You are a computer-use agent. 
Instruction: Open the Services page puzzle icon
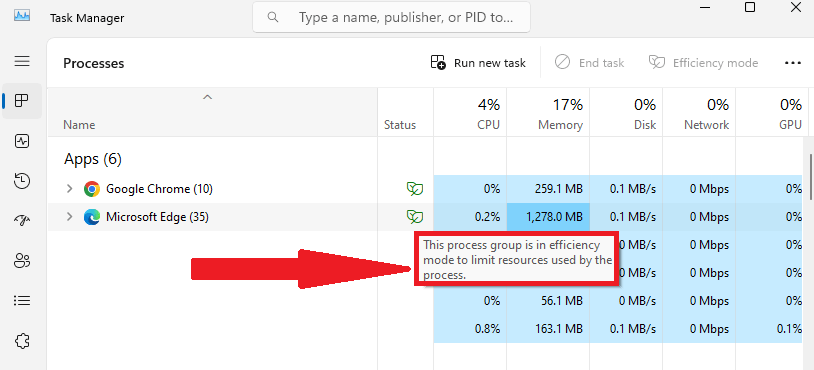(x=22, y=341)
